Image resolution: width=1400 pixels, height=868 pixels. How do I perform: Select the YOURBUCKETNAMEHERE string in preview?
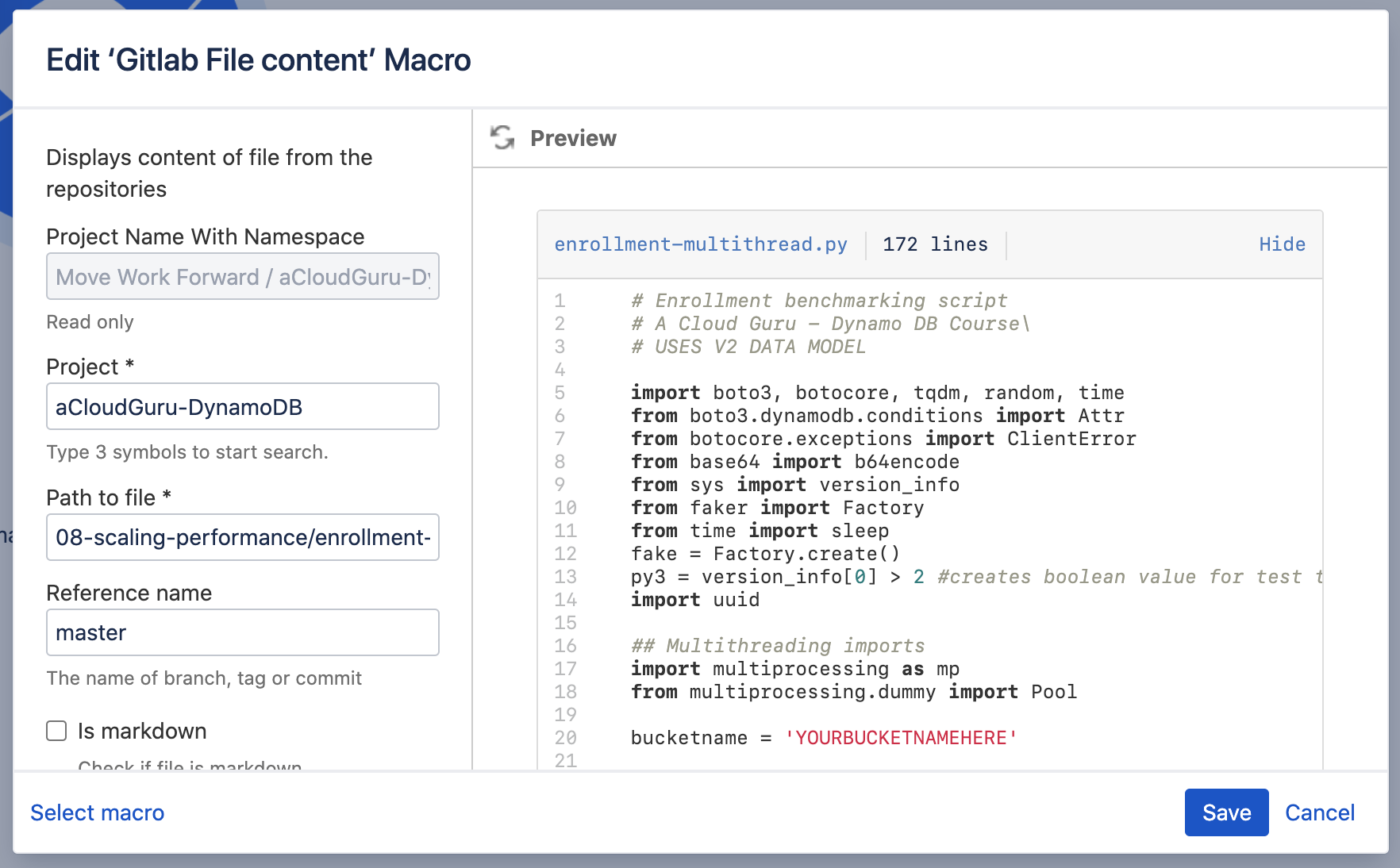[x=901, y=738]
